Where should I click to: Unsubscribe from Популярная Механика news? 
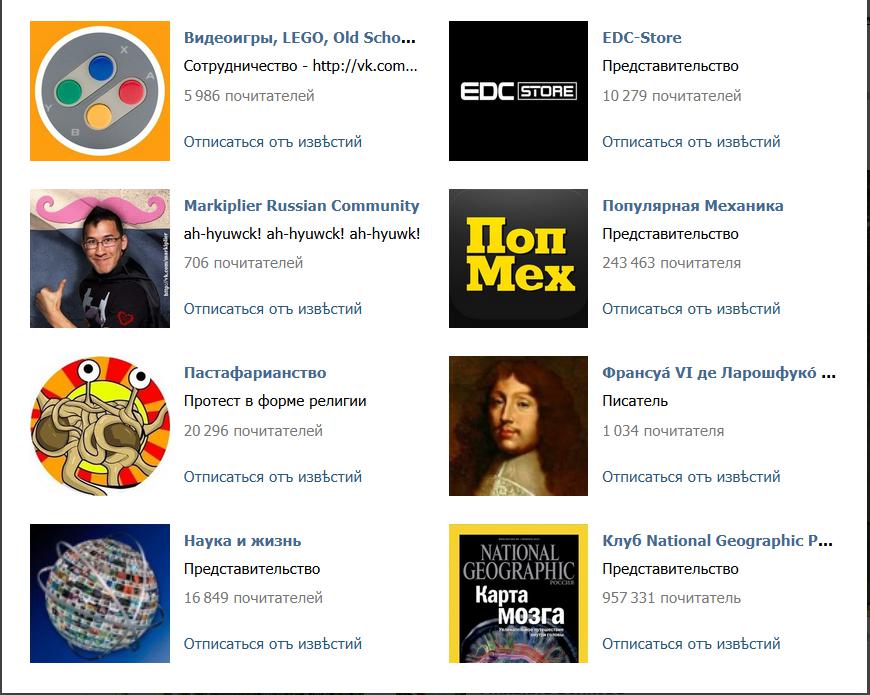(691, 309)
